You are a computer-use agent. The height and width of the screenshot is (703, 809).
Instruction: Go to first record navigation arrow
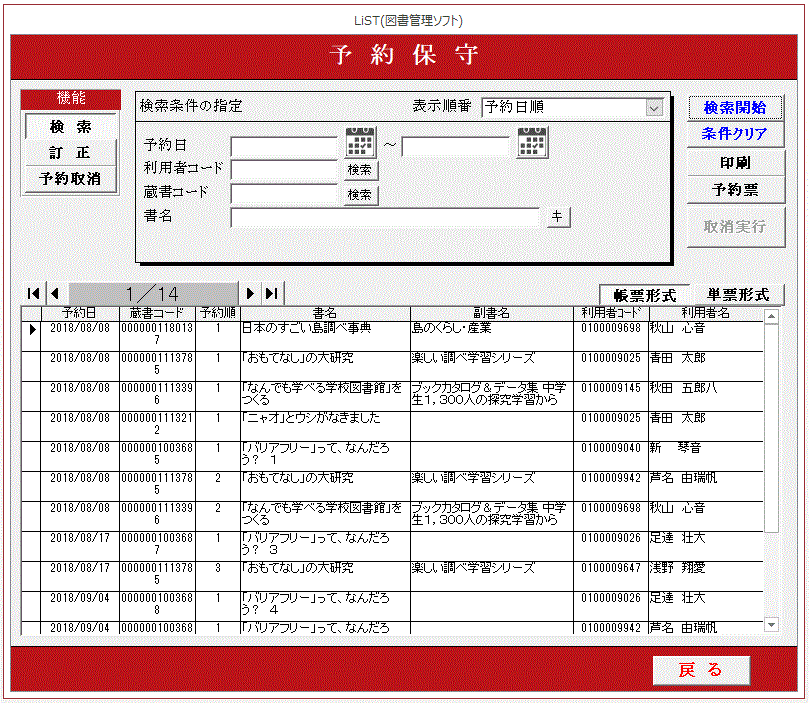point(34,293)
